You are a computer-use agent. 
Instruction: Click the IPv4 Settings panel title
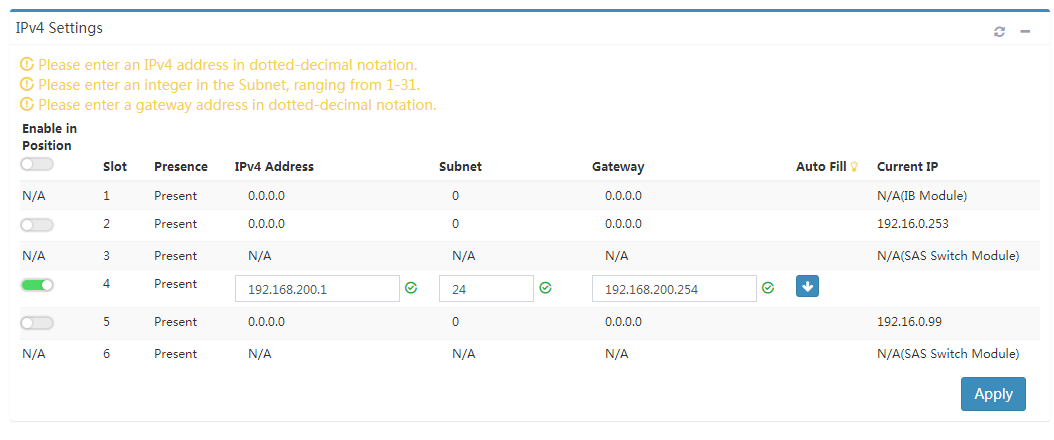tap(59, 28)
